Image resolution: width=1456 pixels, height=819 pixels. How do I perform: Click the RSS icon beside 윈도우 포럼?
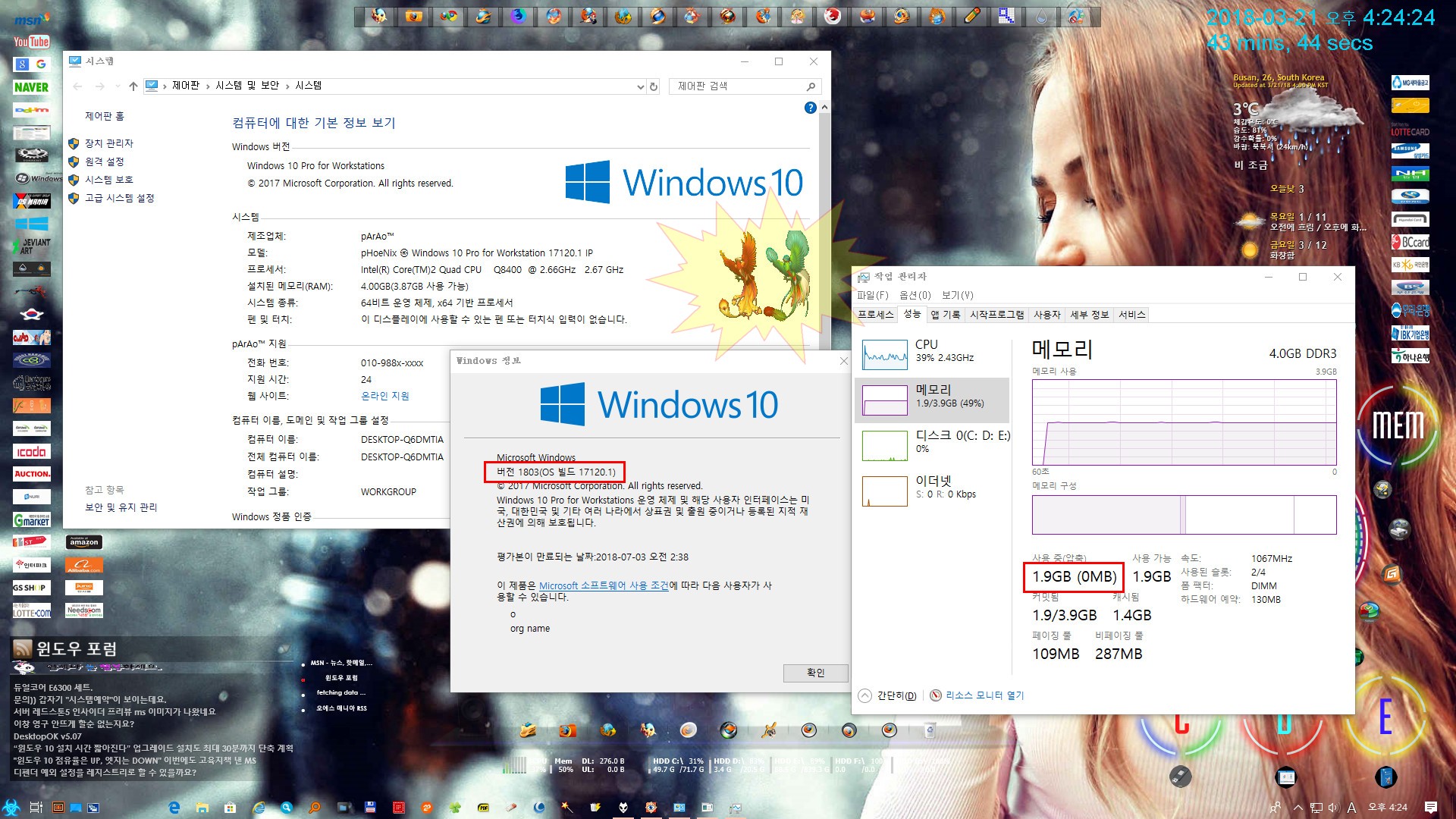click(22, 648)
